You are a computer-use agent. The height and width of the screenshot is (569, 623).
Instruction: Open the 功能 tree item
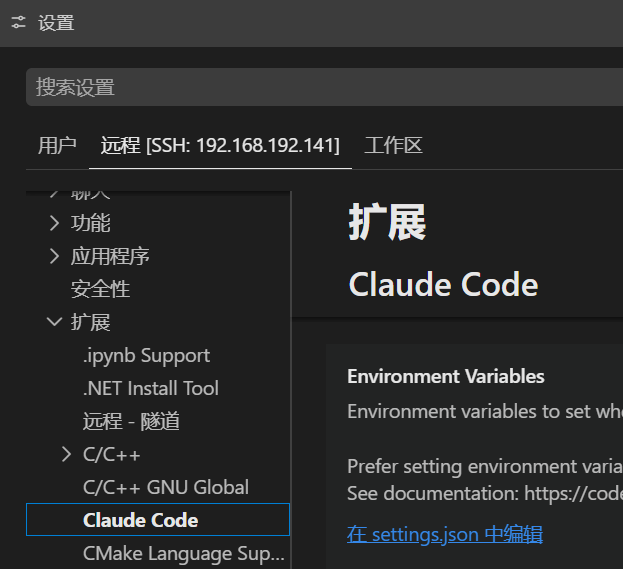[x=91, y=223]
